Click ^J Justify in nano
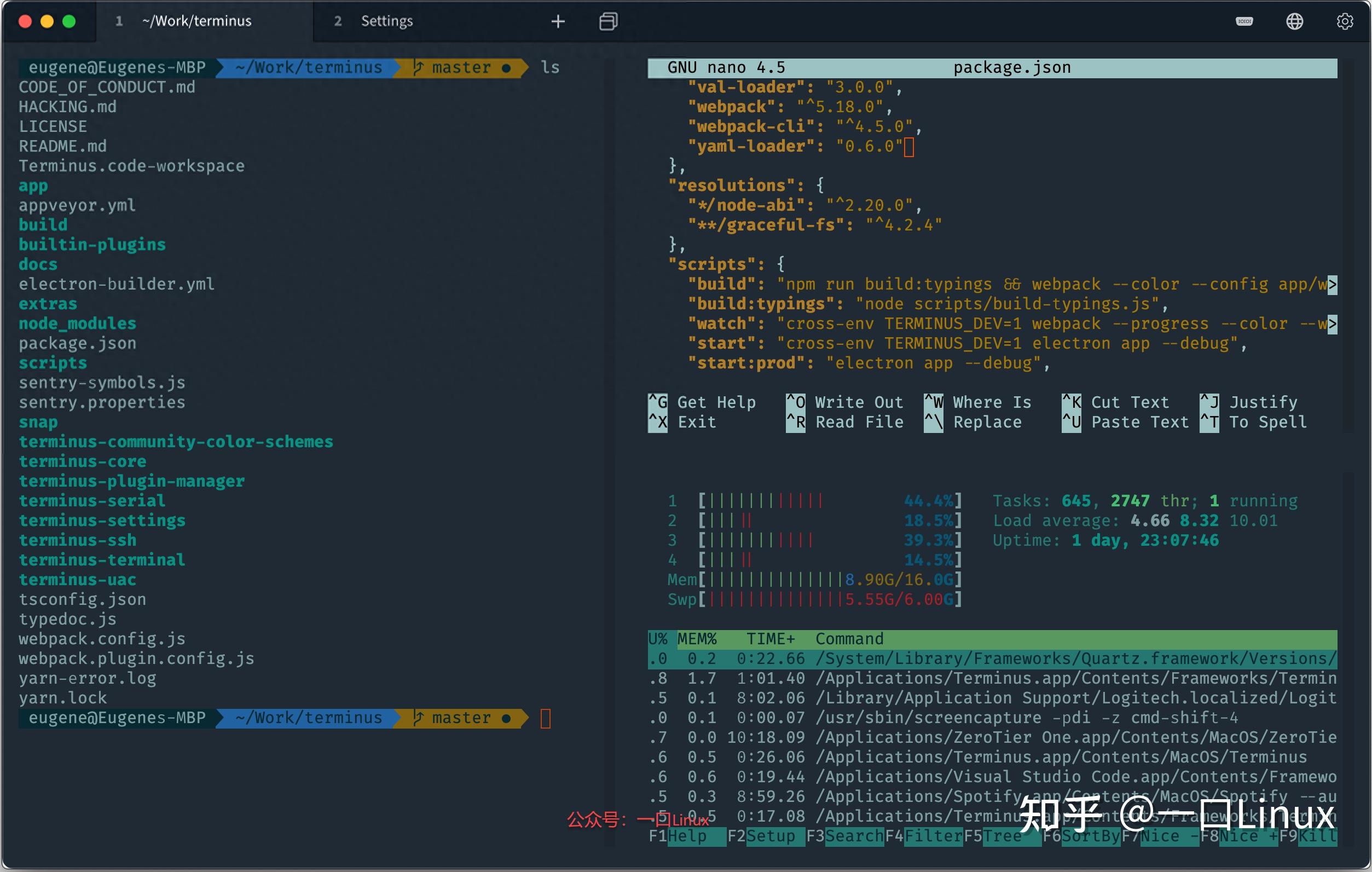The height and width of the screenshot is (872, 1372). coord(1249,402)
